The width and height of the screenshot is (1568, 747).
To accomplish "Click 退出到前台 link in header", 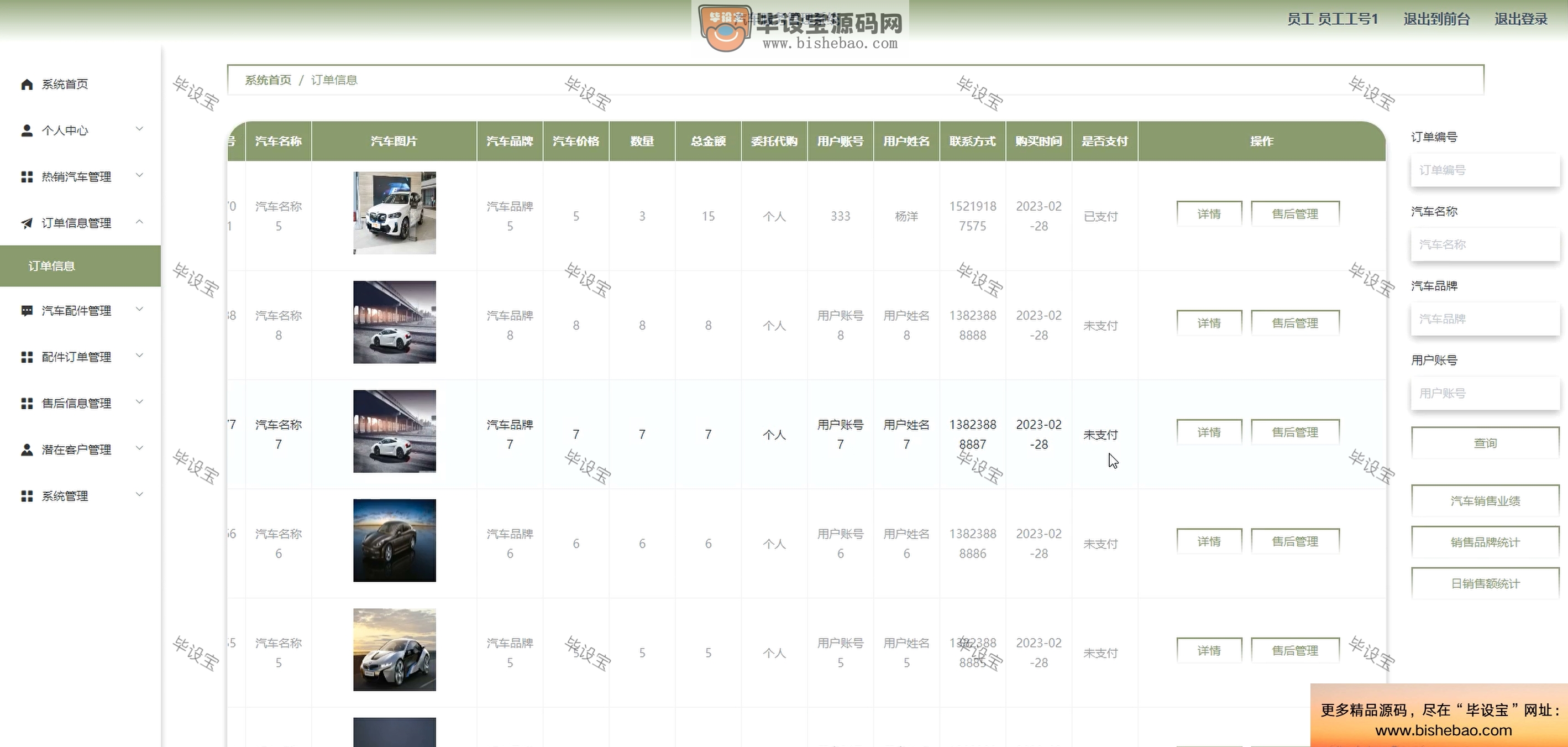I will pos(1436,19).
